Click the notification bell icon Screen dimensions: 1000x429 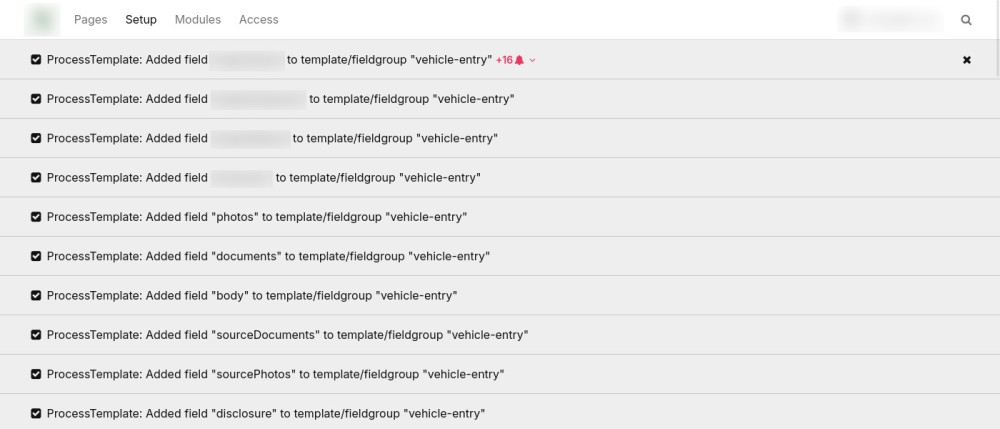tap(519, 60)
